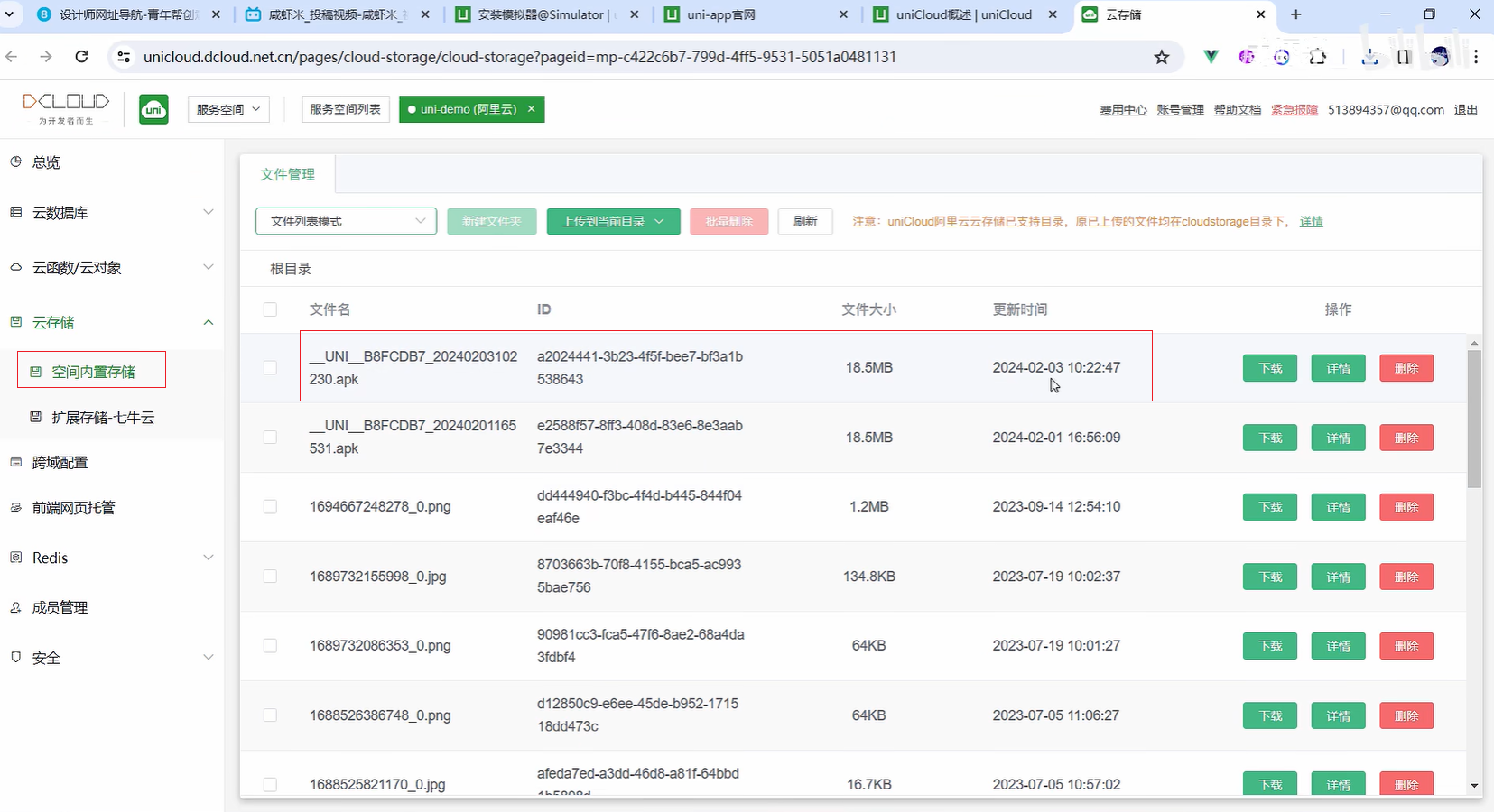The image size is (1494, 812).
Task: Check the 20240201165531.apk file row
Action: click(270, 438)
